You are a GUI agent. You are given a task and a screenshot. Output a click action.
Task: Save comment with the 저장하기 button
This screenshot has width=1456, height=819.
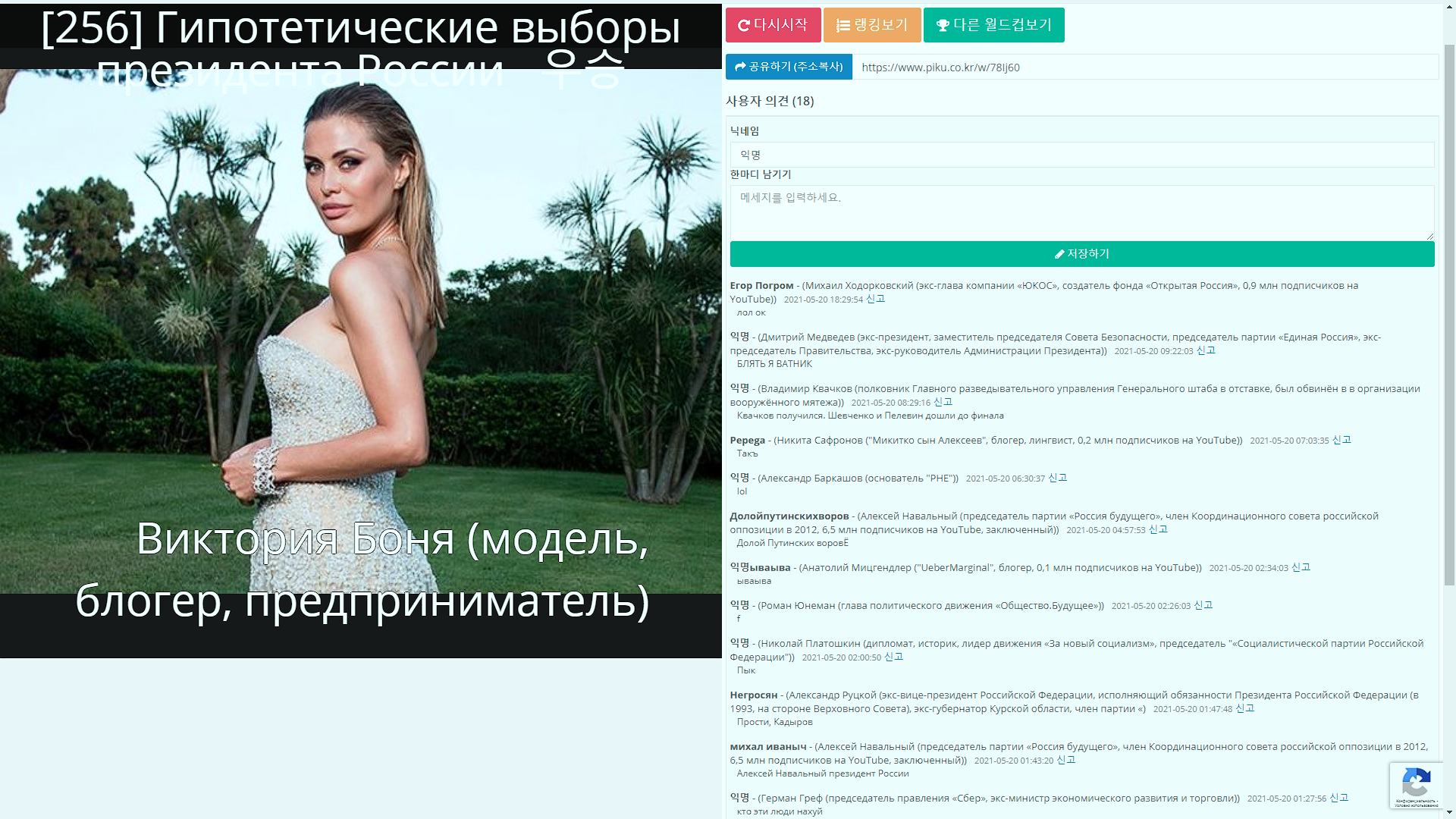1081,254
